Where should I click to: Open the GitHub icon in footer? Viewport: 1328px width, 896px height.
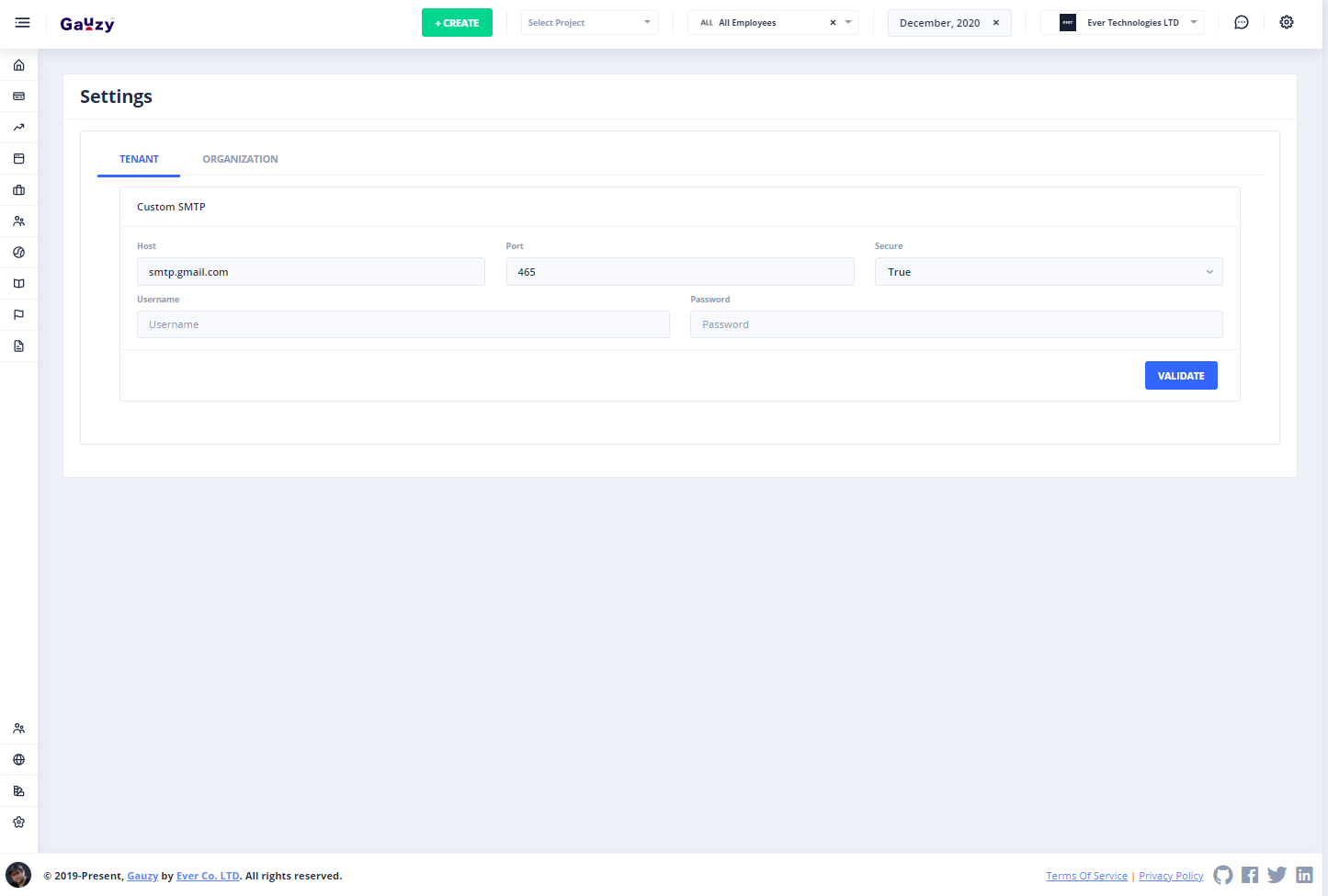1222,875
